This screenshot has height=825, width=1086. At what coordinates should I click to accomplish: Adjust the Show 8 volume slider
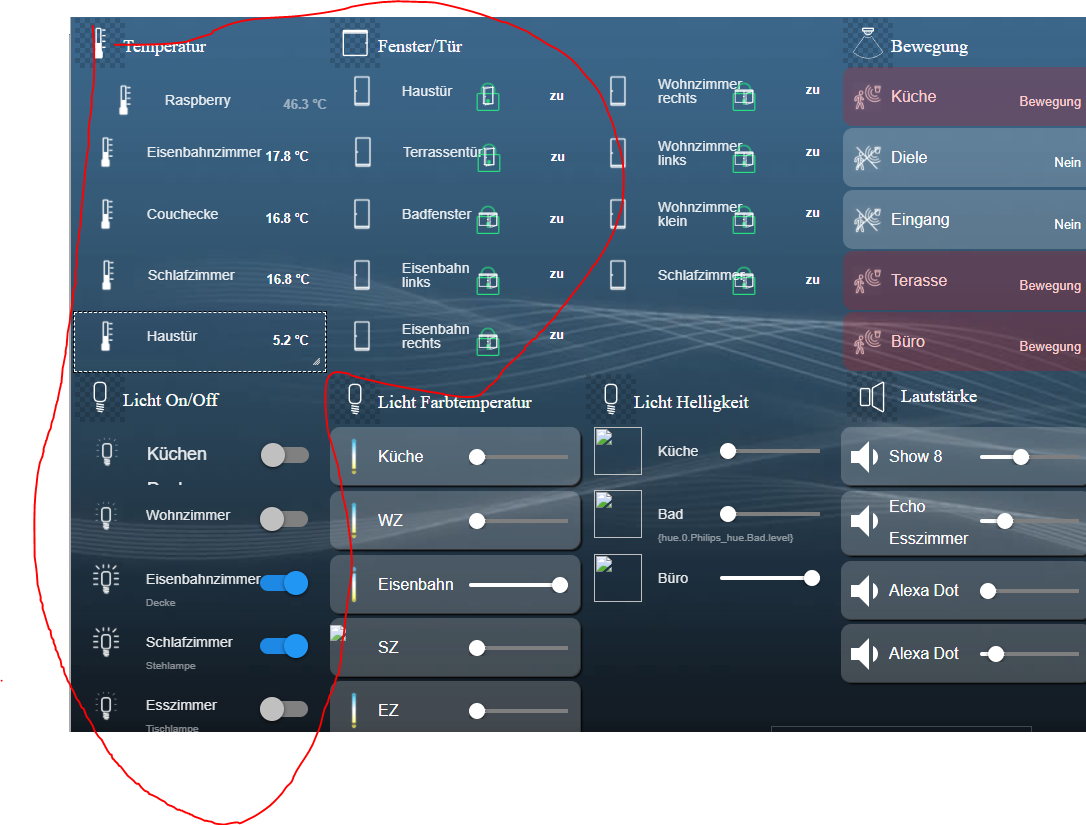(1030, 457)
